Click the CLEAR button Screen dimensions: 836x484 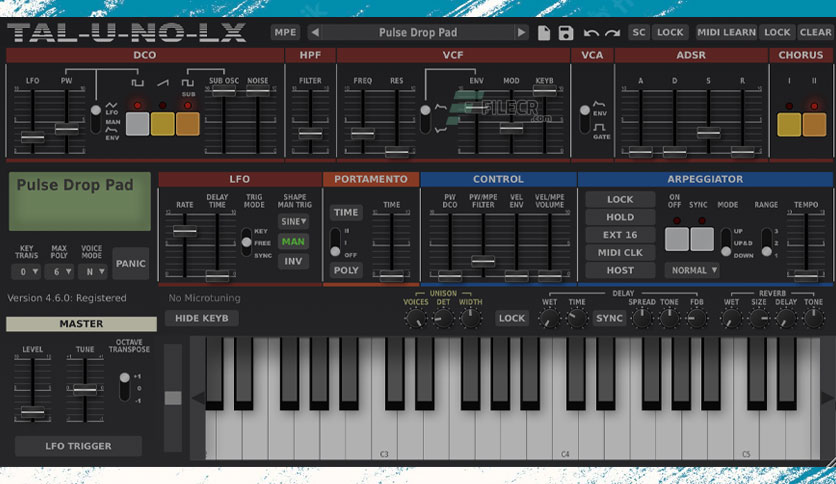(815, 33)
